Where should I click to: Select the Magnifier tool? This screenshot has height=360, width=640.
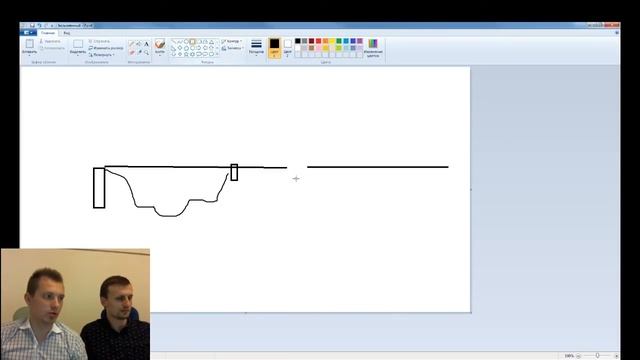tap(146, 53)
